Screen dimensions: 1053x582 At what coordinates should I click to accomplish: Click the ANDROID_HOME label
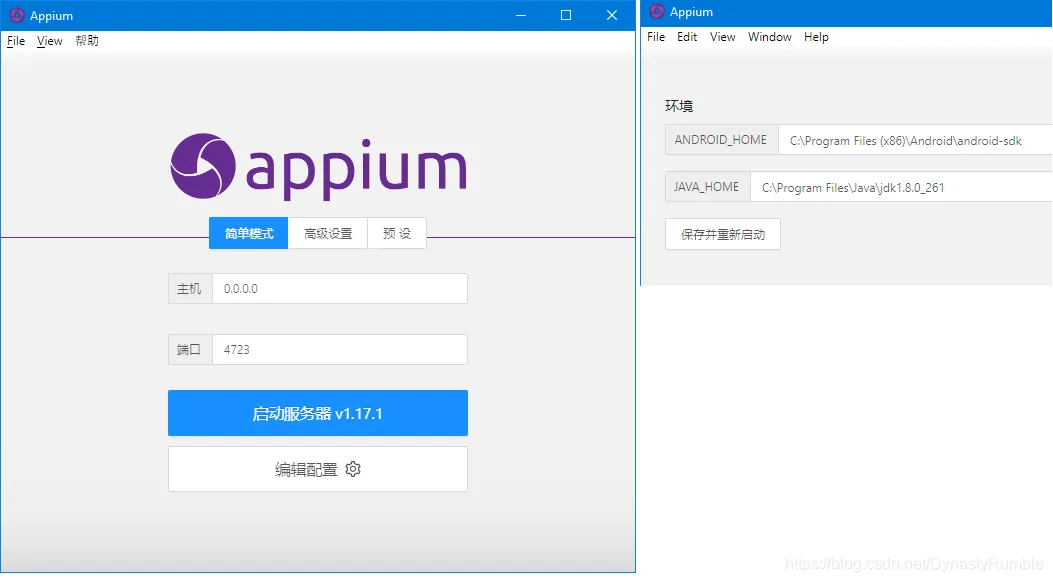point(721,140)
